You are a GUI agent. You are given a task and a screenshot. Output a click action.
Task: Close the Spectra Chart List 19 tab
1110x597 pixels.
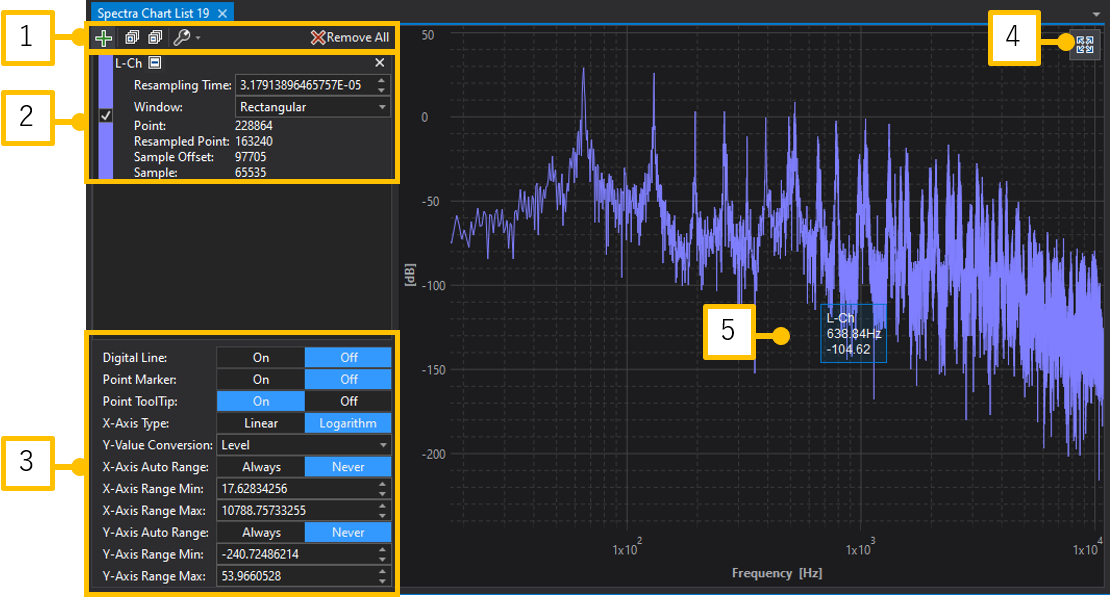(x=223, y=13)
